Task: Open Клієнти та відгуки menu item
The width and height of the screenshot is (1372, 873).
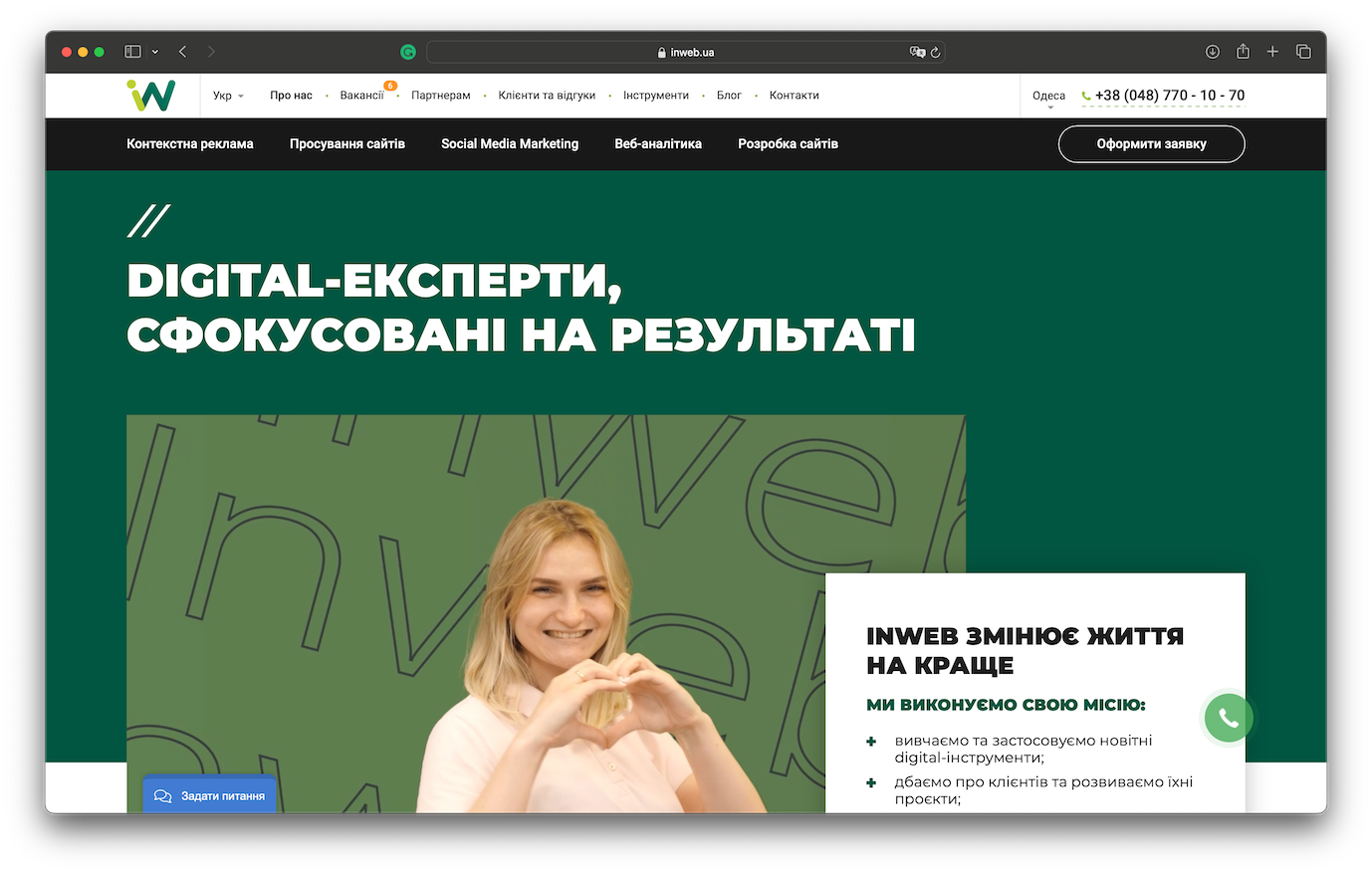Action: (547, 96)
